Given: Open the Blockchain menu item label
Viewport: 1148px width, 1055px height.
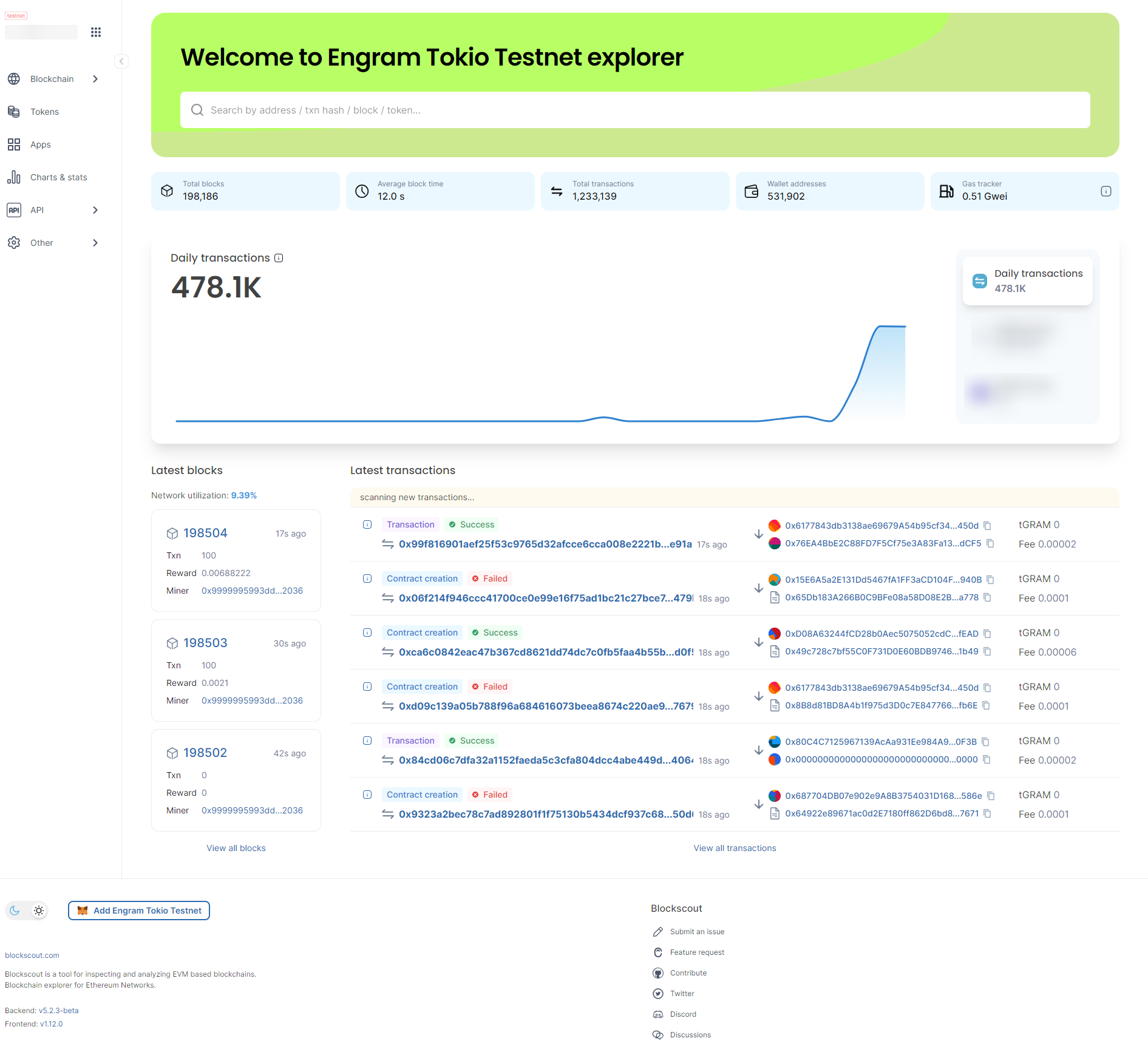Looking at the screenshot, I should coord(52,79).
